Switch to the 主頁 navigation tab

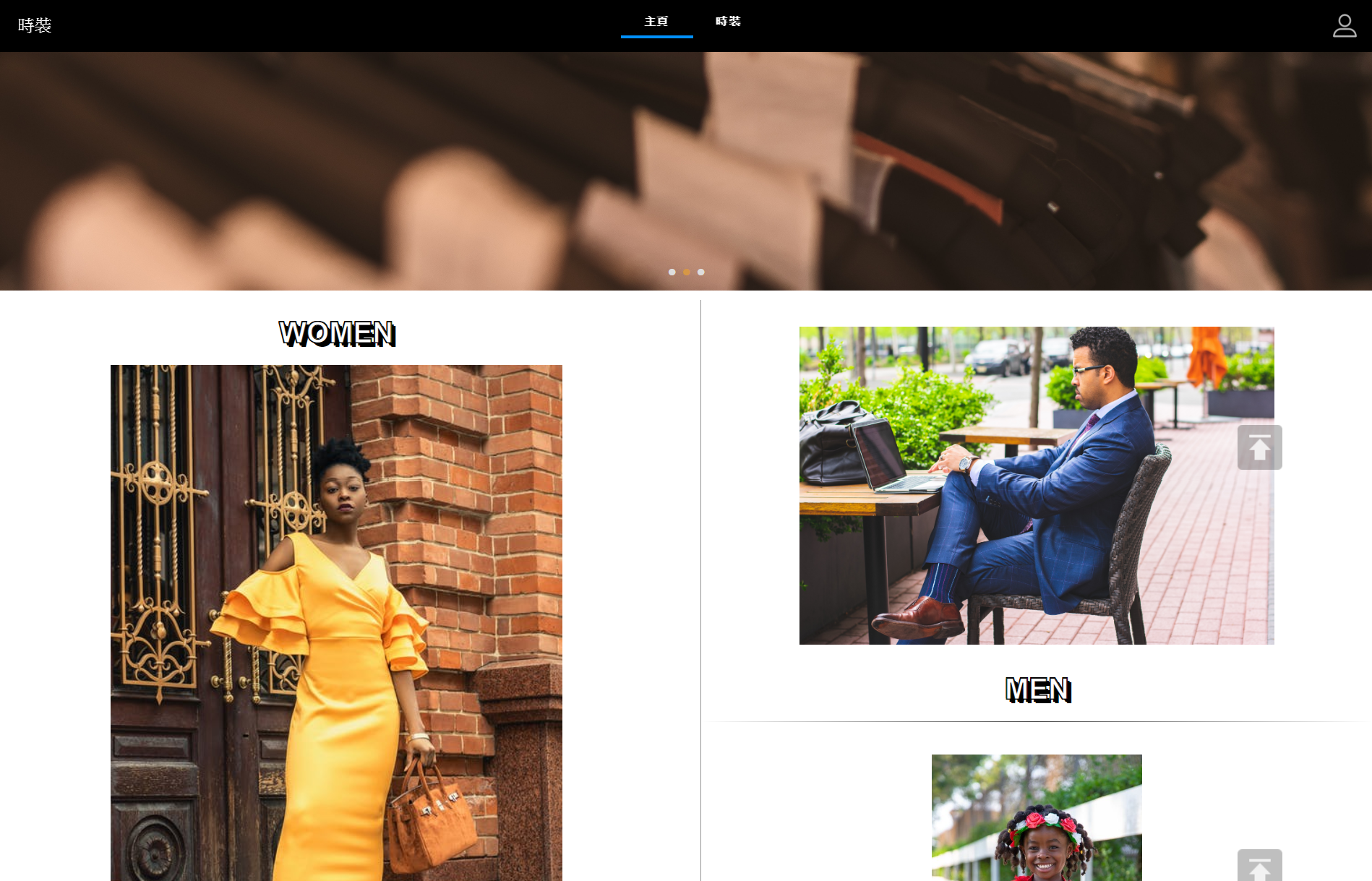click(656, 22)
